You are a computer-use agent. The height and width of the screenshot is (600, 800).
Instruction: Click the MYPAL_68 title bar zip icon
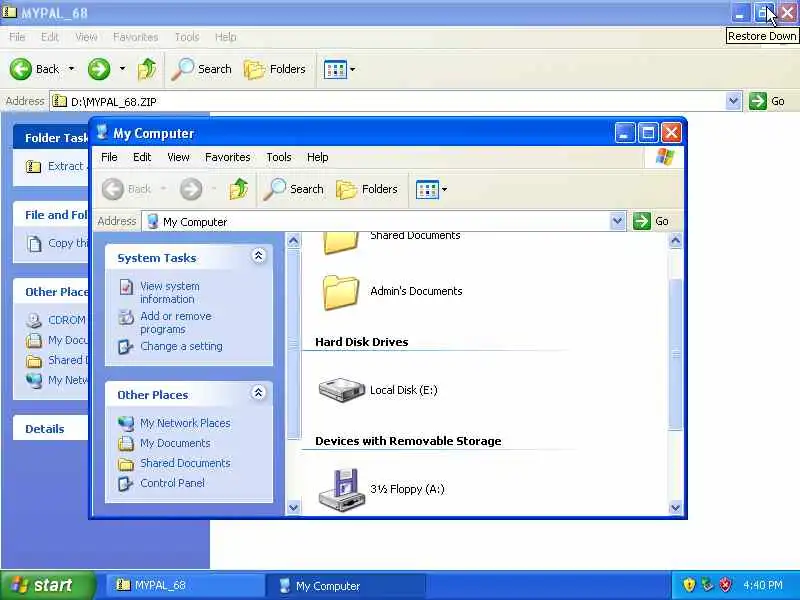9,12
